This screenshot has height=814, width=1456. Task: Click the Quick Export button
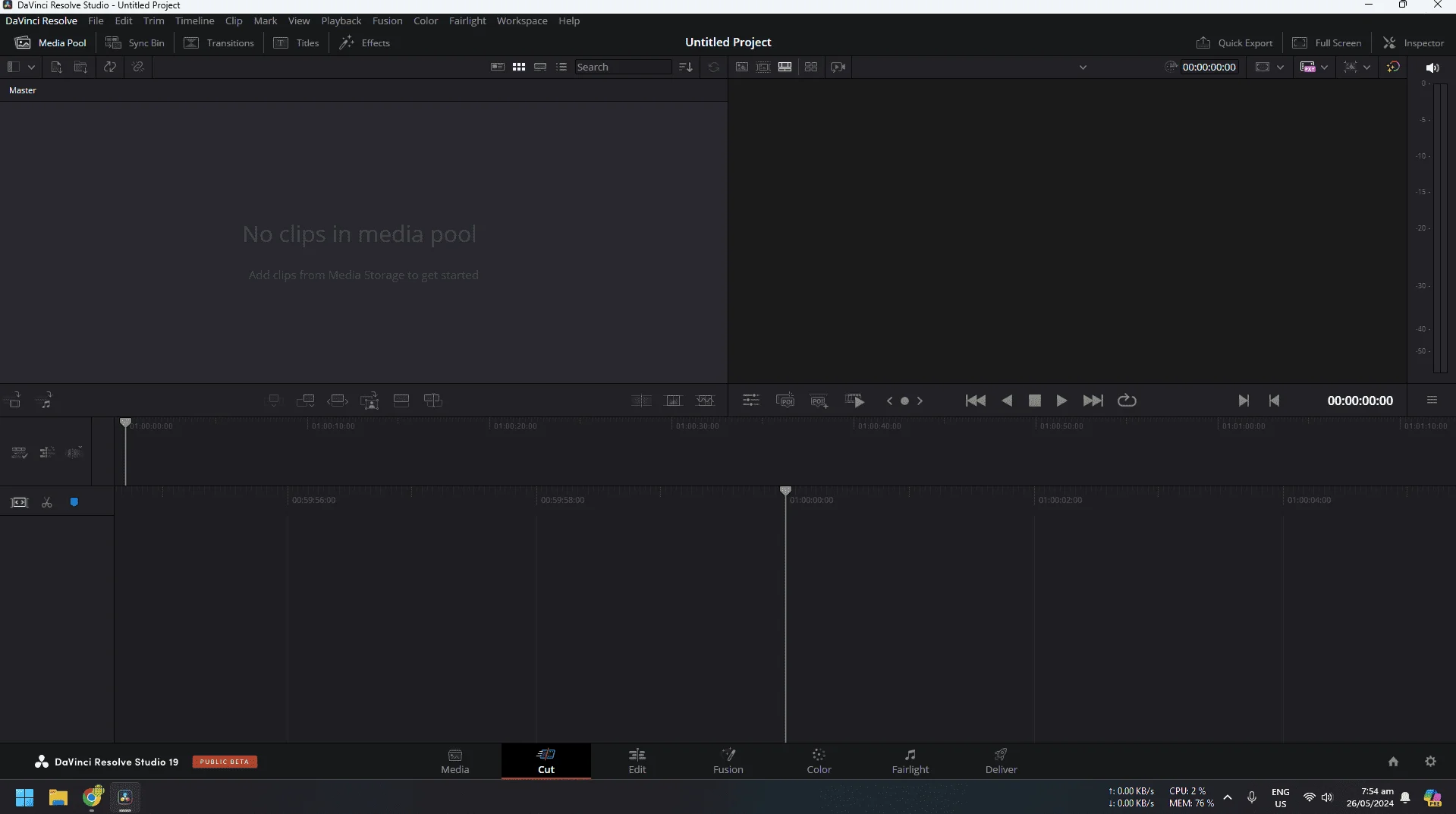click(1234, 42)
